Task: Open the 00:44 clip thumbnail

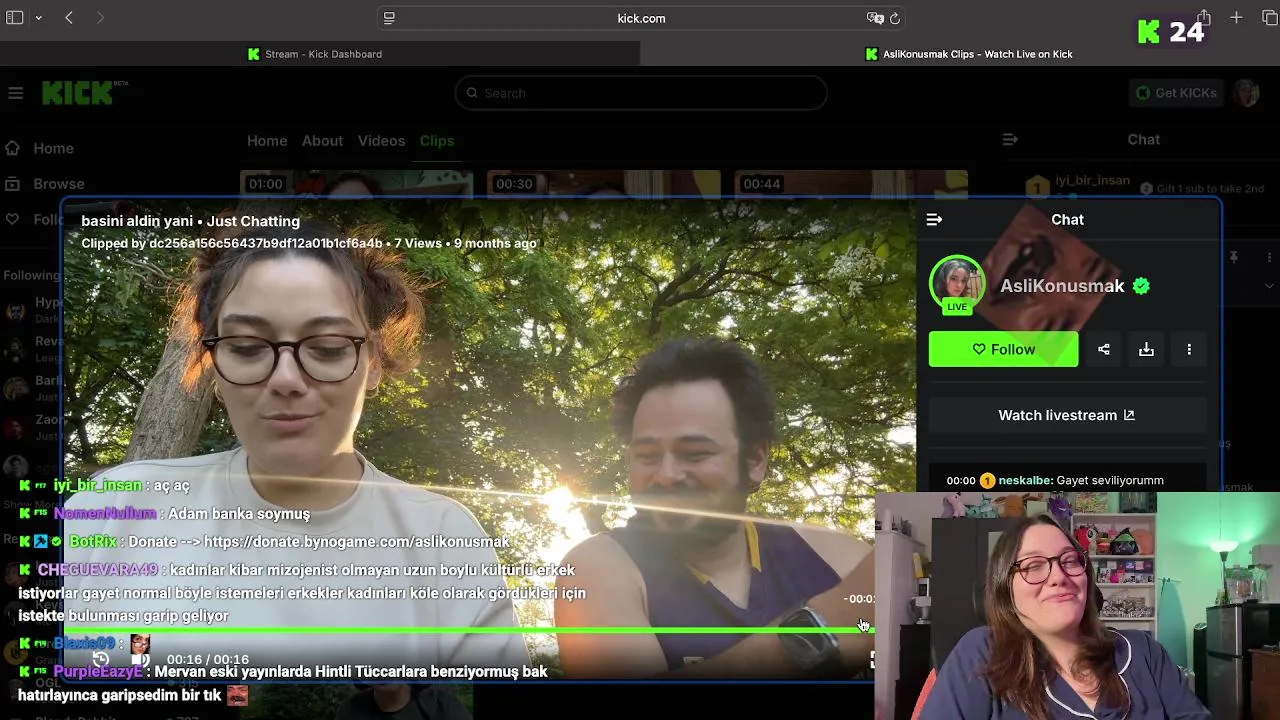Action: tap(851, 184)
